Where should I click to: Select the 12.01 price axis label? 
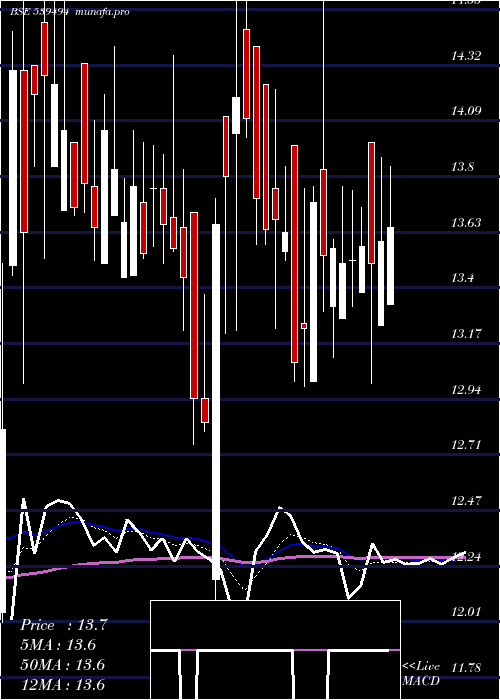click(466, 612)
